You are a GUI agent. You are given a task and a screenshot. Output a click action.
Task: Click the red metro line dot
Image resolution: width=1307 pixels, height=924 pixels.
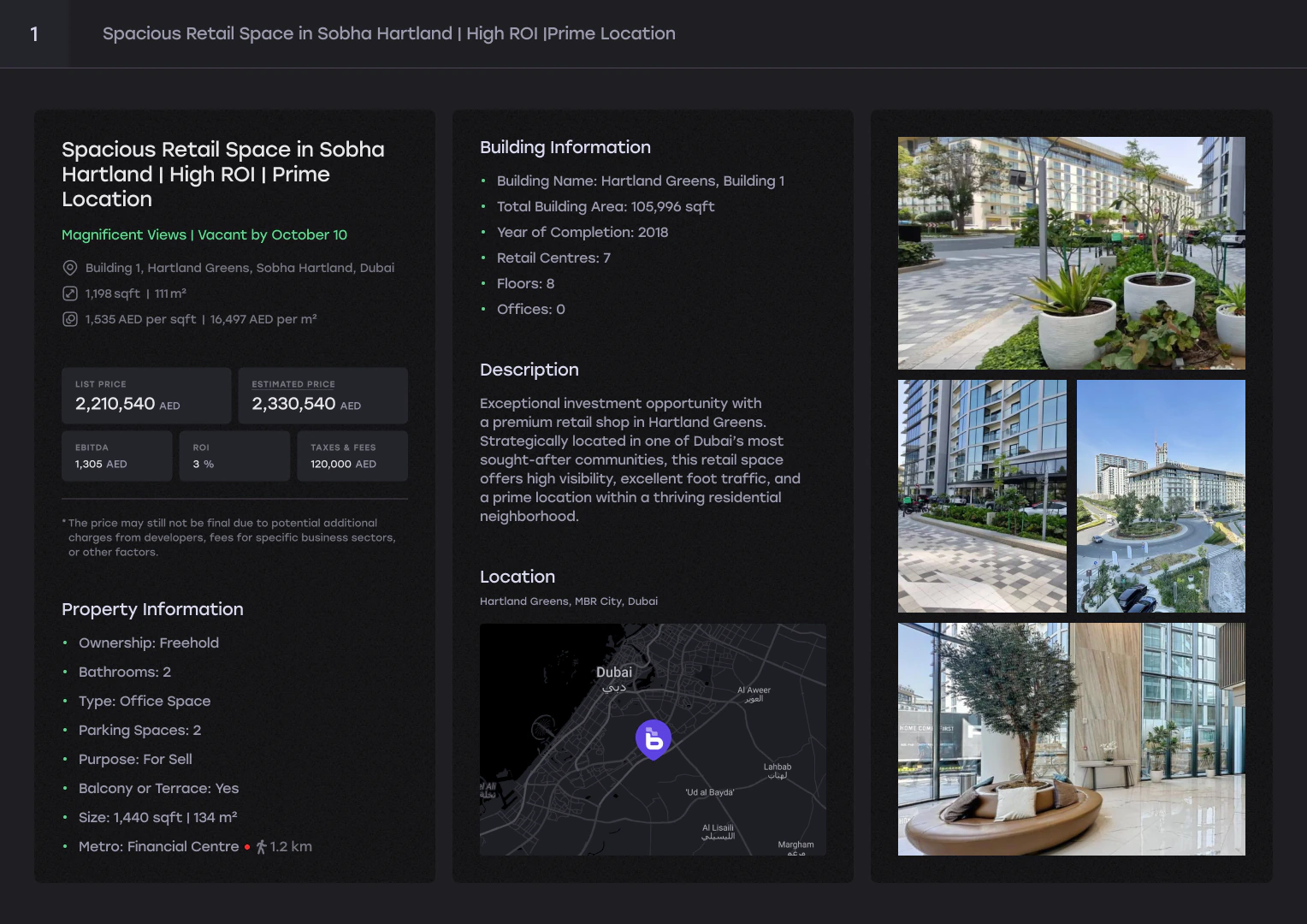pos(247,847)
